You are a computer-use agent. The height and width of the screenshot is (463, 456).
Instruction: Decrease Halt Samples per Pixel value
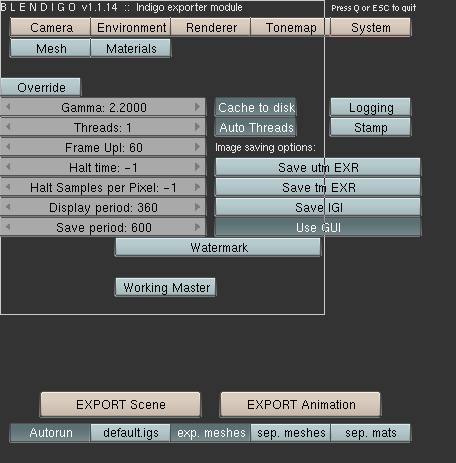pyautogui.click(x=8, y=187)
